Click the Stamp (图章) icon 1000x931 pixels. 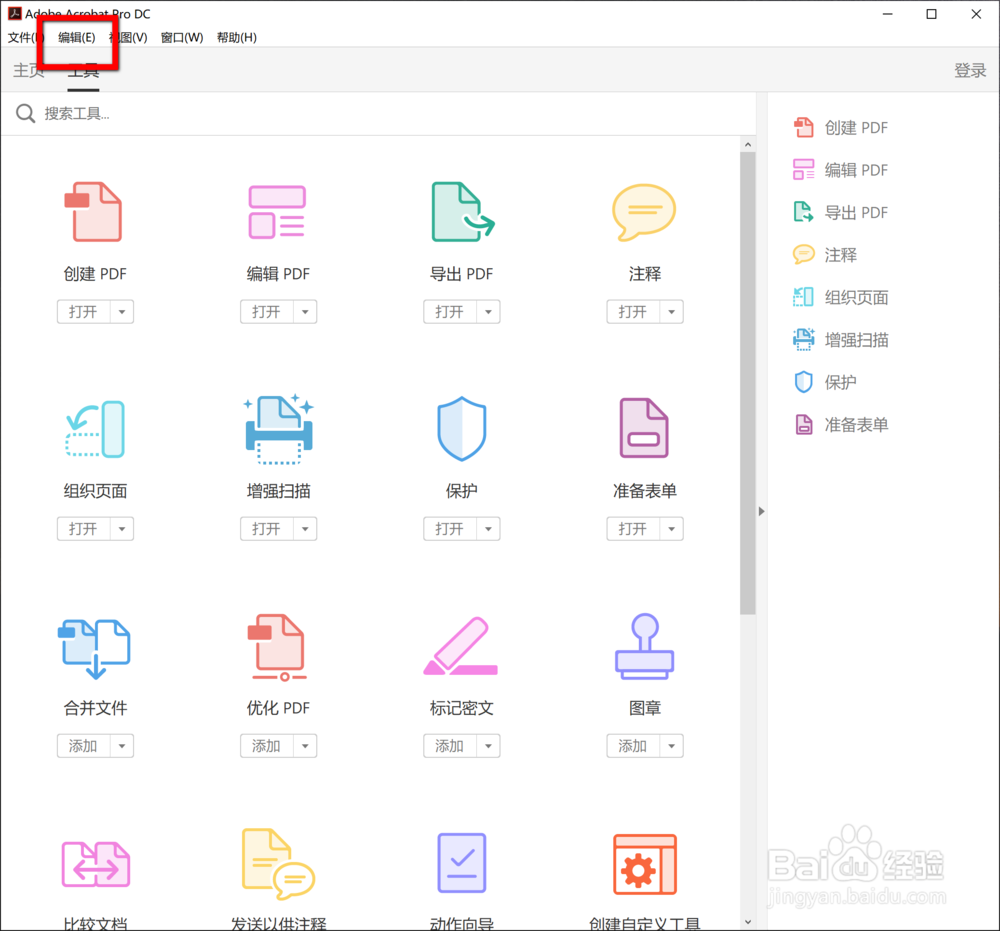click(644, 646)
